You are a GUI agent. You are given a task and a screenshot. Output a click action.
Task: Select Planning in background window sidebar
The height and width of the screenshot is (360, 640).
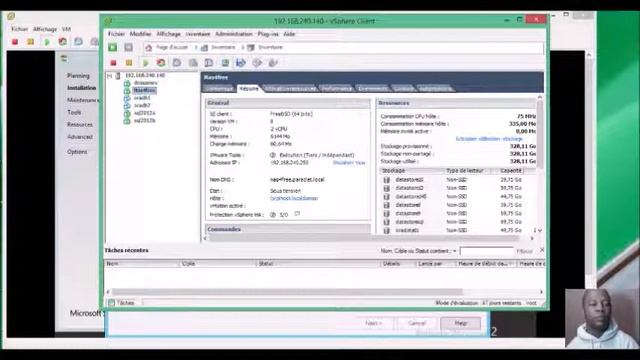coord(78,76)
